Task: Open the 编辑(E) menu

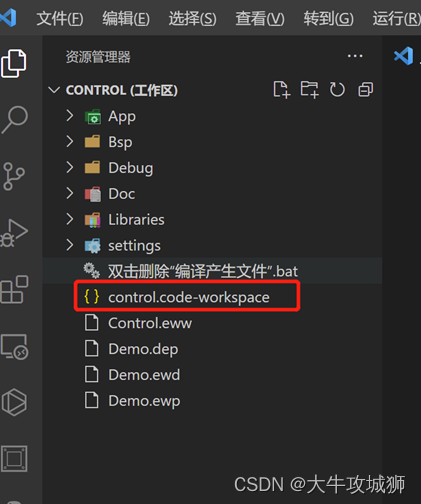Action: [126, 18]
